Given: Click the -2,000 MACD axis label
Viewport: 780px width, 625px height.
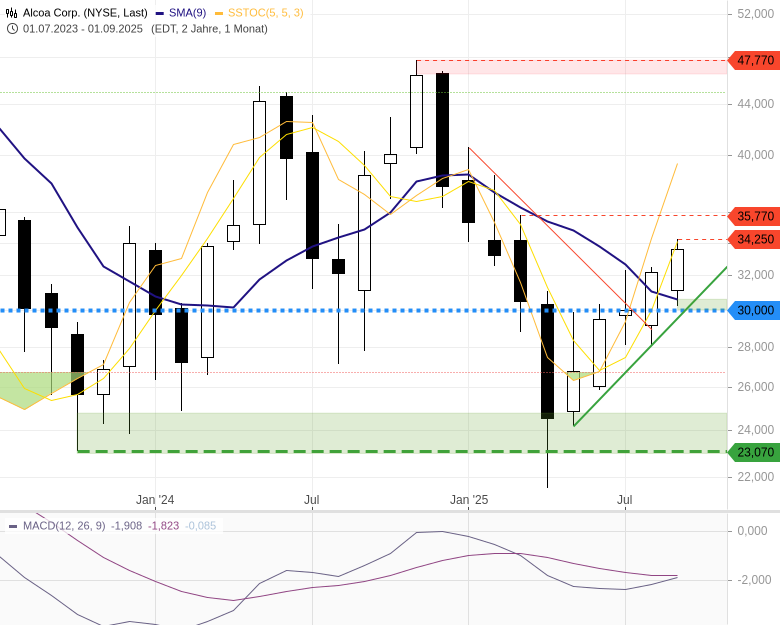Looking at the screenshot, I should coord(754,580).
